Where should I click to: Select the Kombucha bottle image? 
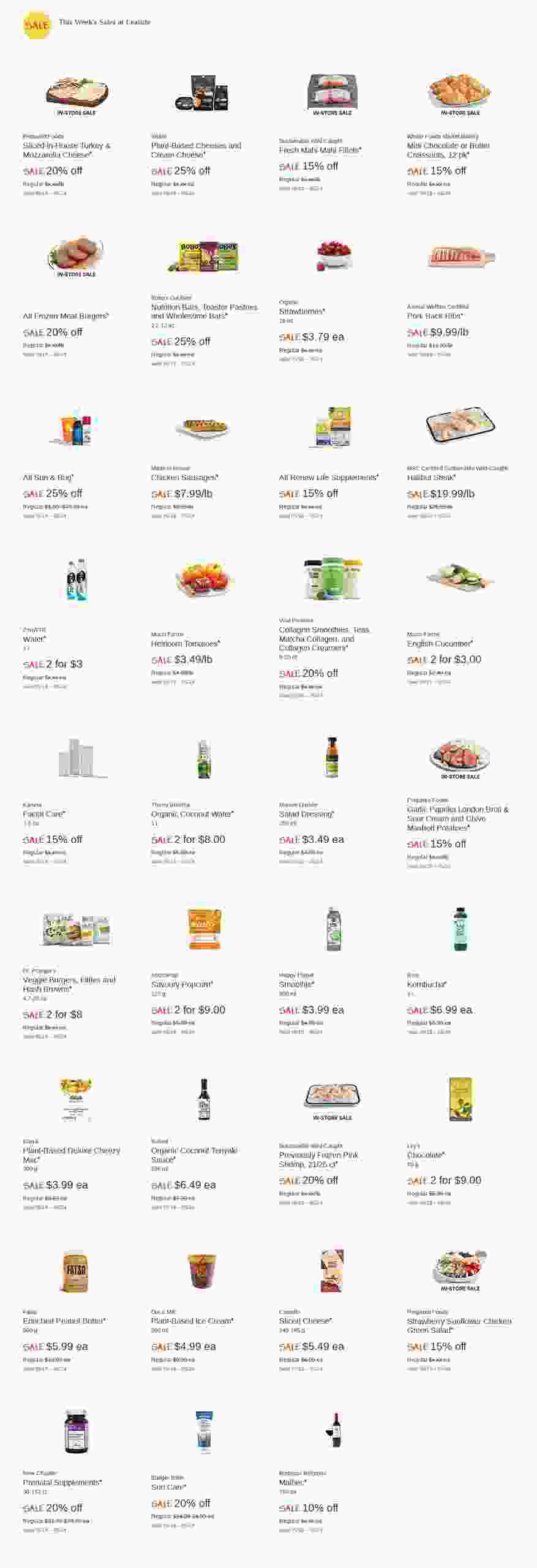pos(460,929)
